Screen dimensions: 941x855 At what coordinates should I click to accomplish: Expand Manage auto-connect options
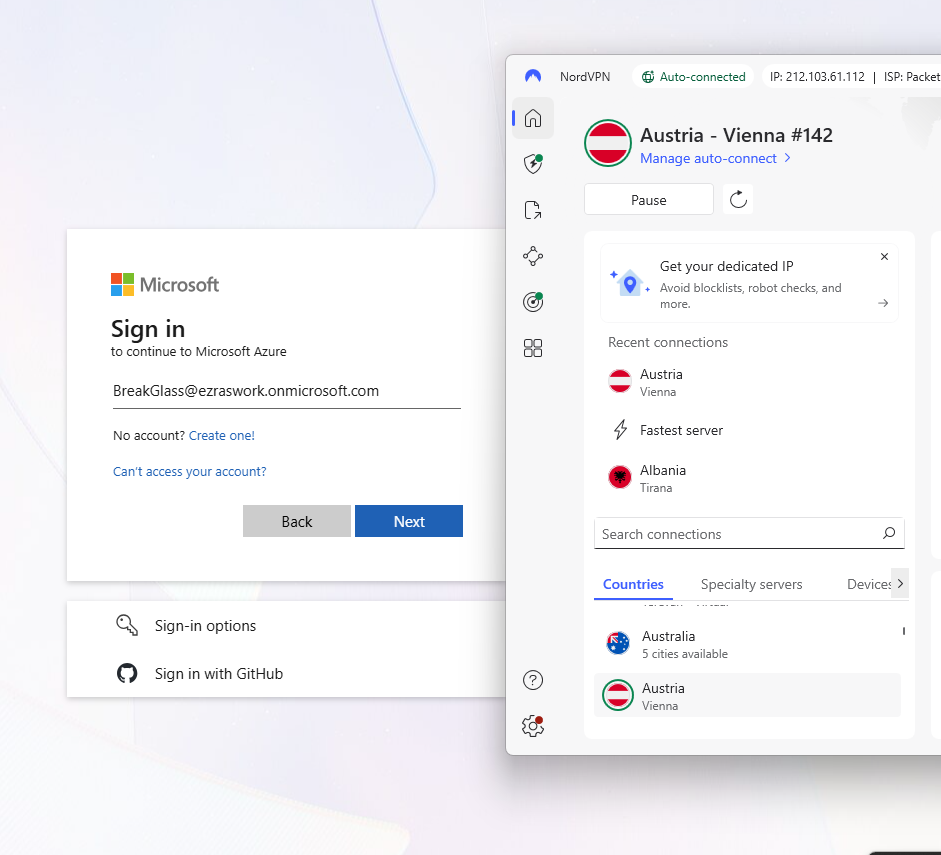click(716, 158)
